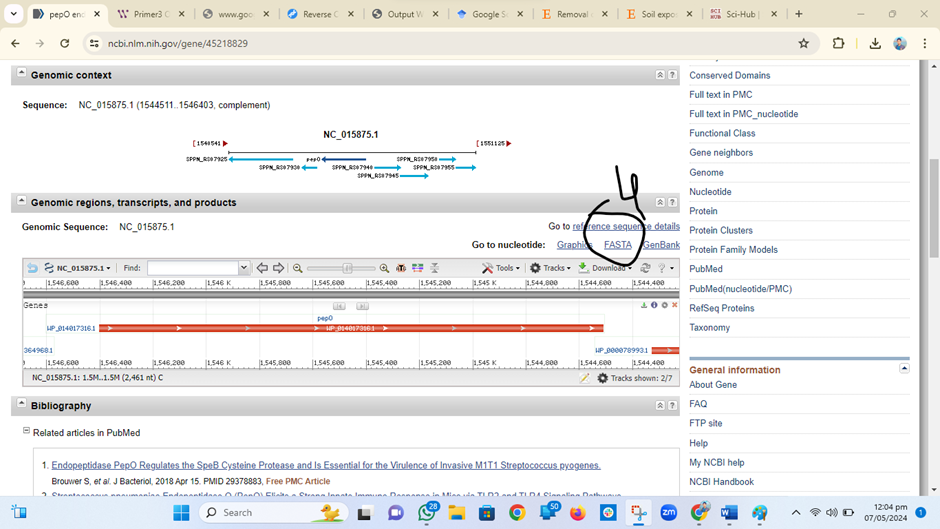Screen dimensions: 940x529
Task: Switch to the Primer3 browser tab
Action: [150, 14]
